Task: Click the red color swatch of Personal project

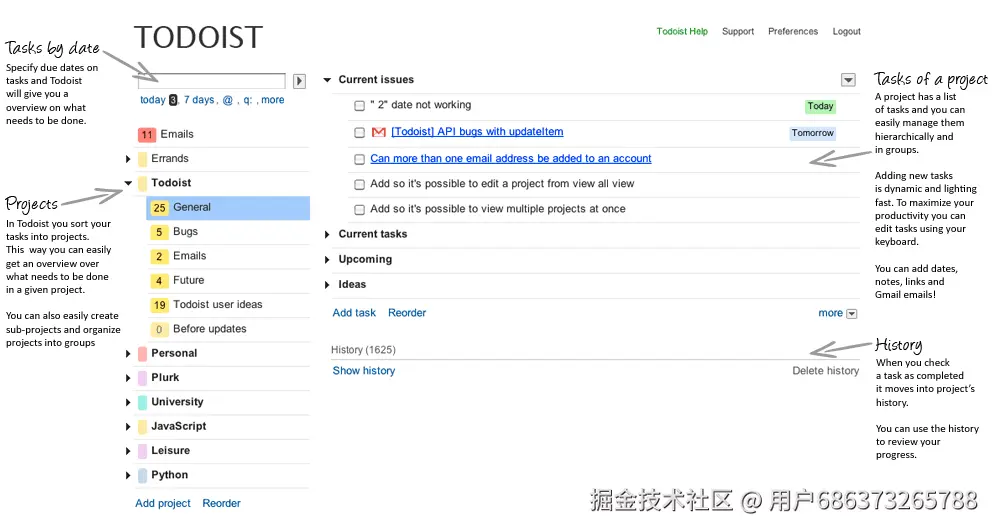Action: (x=142, y=353)
